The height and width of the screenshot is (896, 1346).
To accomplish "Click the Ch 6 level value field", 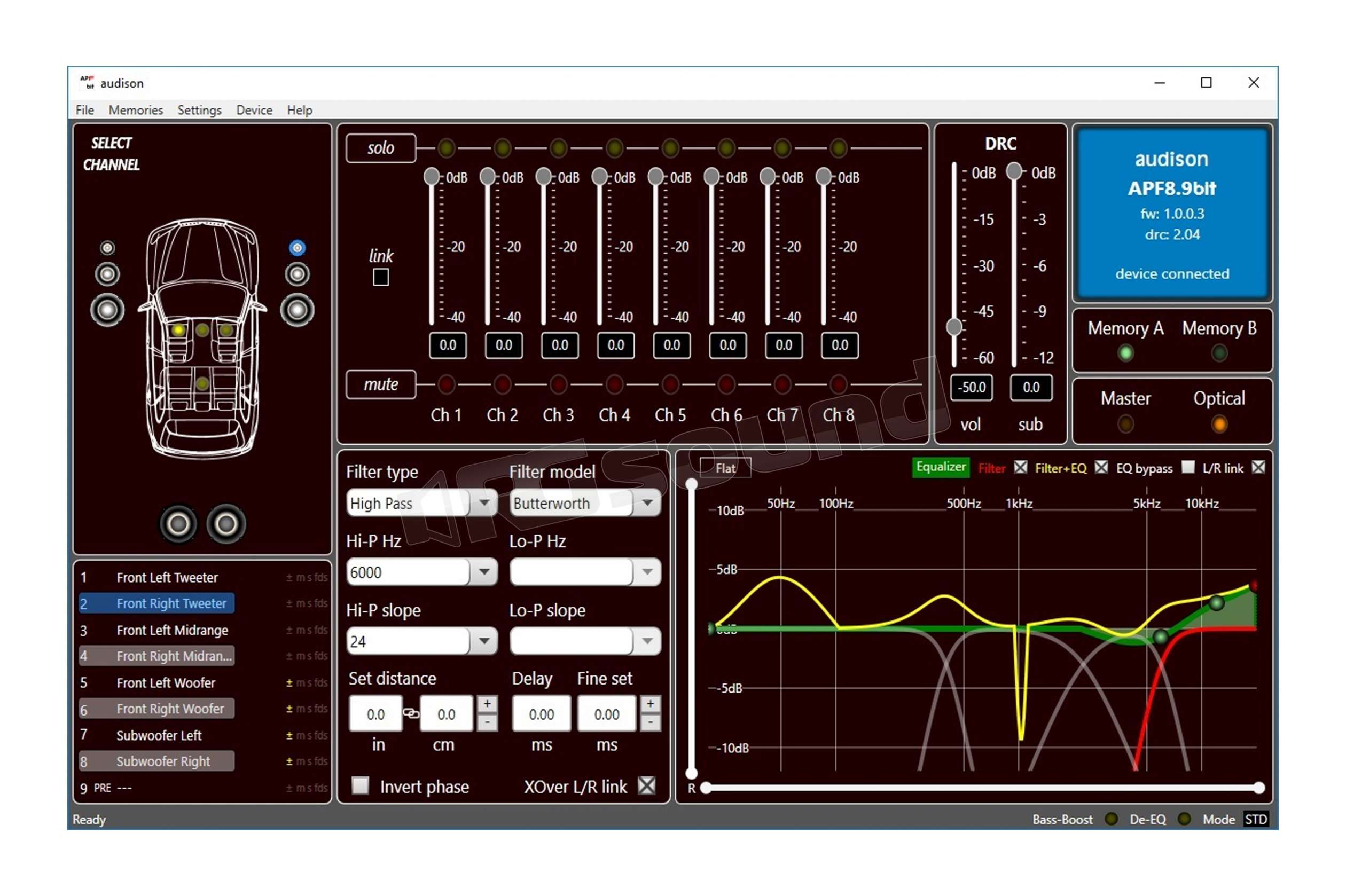I will (727, 345).
